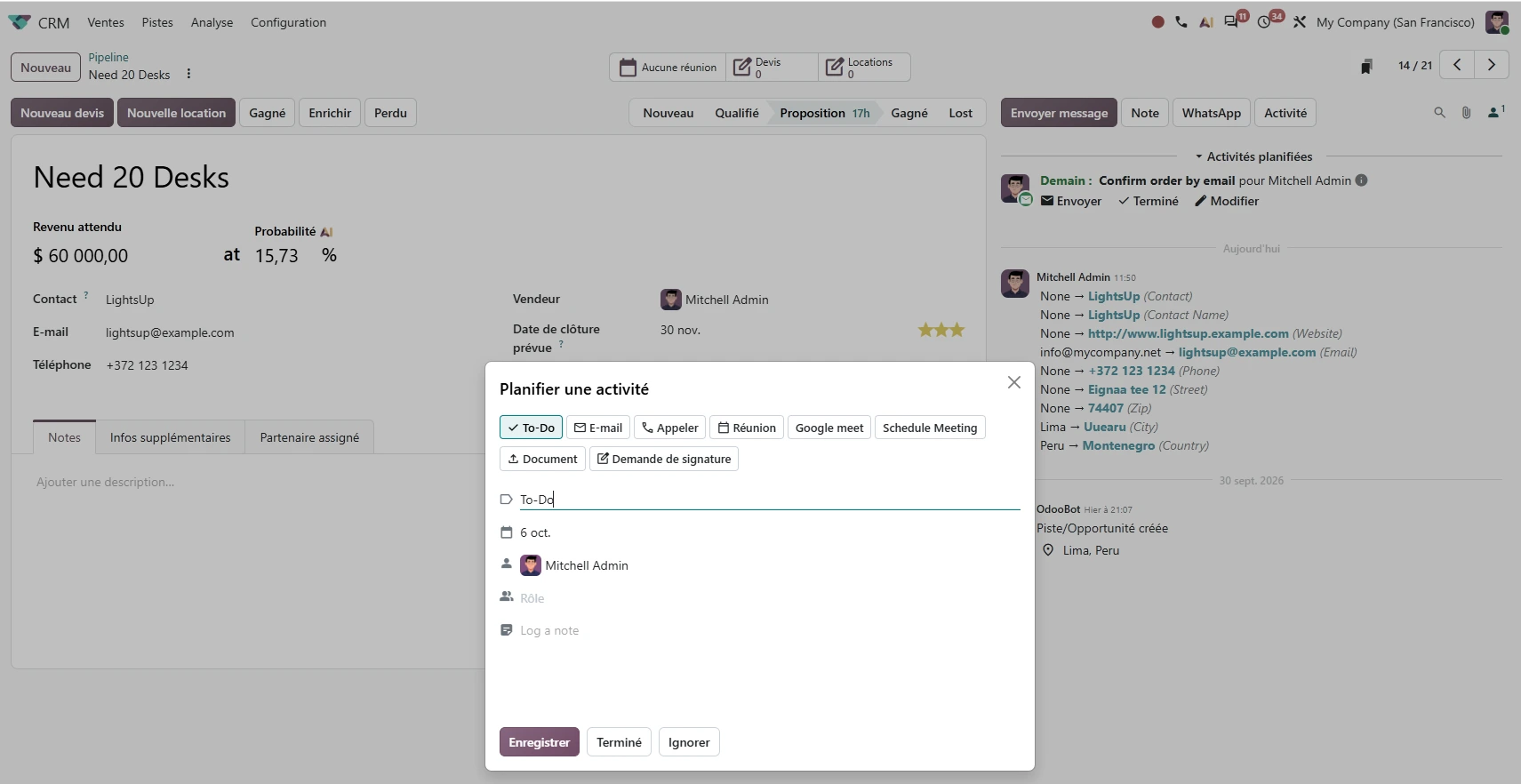Screen dimensions: 1521x784
Task: Select the Demande de signature activity type
Action: click(x=664, y=459)
